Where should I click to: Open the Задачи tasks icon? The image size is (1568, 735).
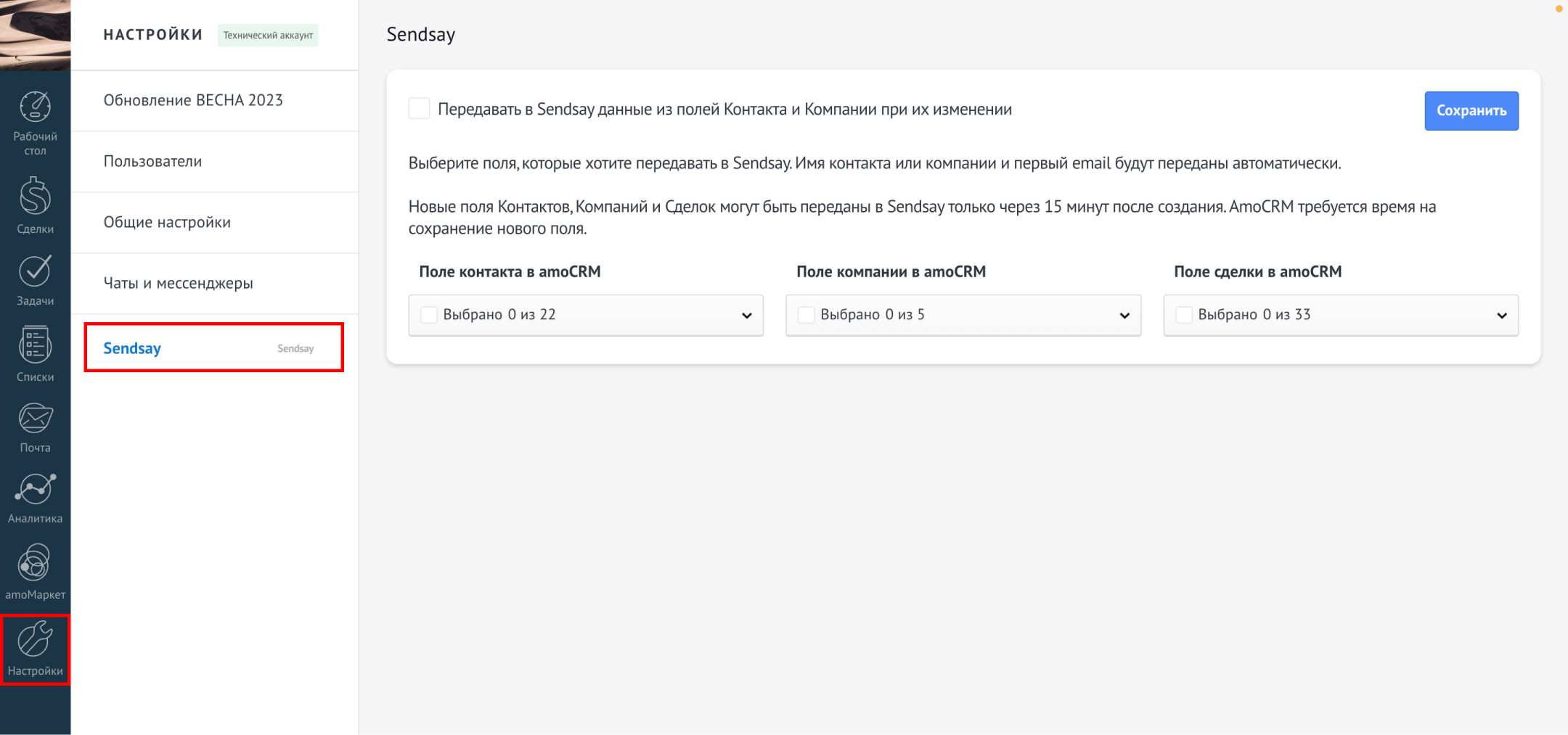[x=35, y=271]
